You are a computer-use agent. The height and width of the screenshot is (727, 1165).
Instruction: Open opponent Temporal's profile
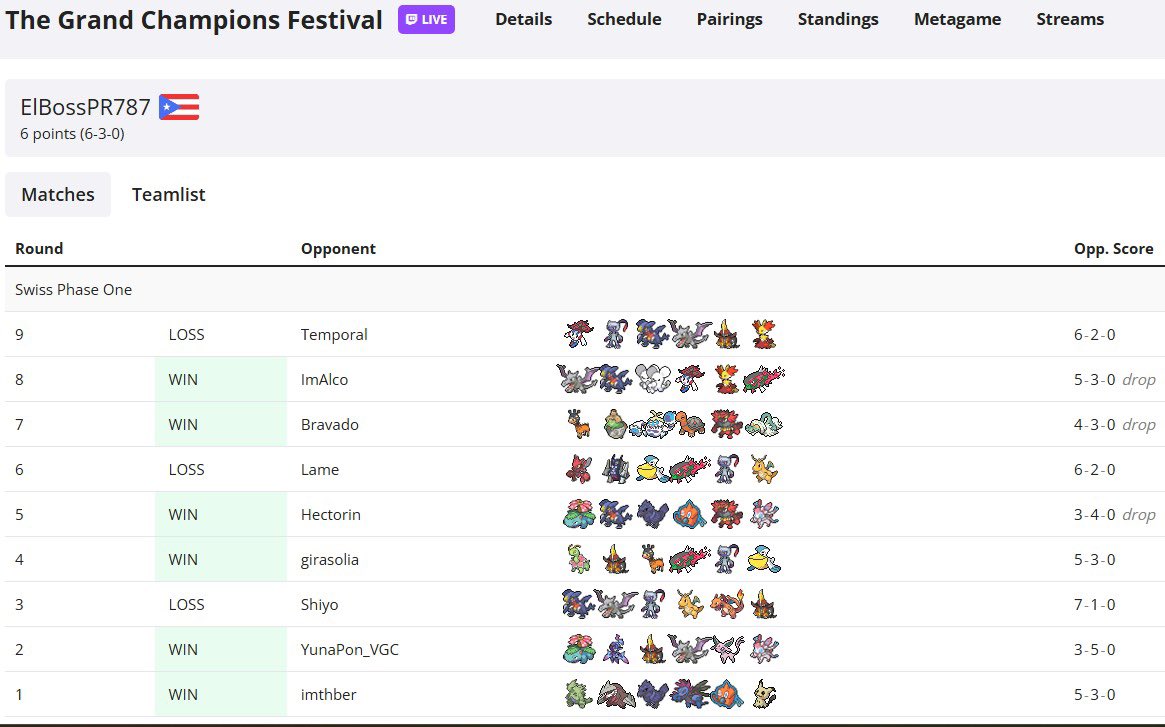tap(334, 335)
